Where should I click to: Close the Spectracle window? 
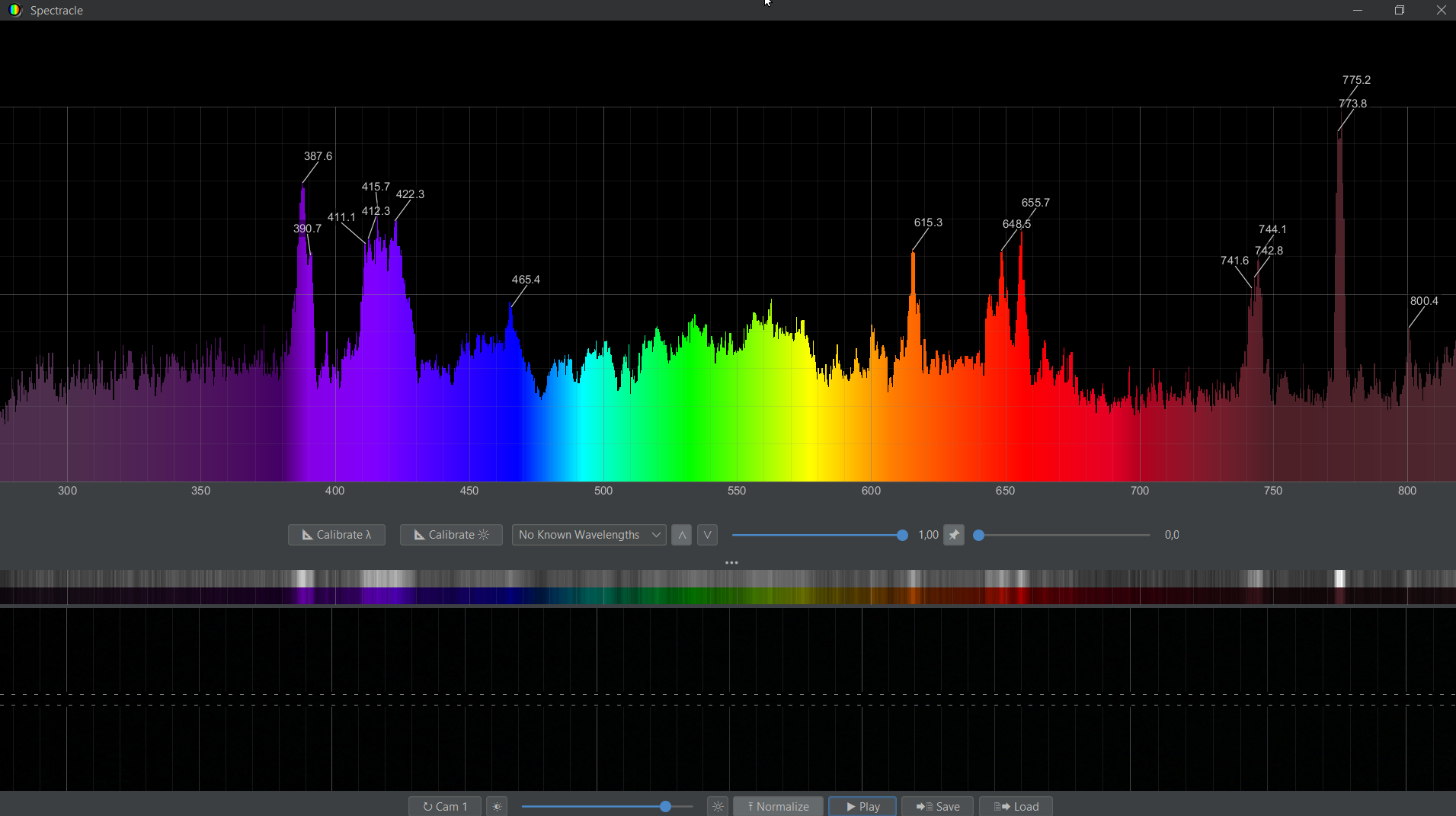tap(1441, 10)
